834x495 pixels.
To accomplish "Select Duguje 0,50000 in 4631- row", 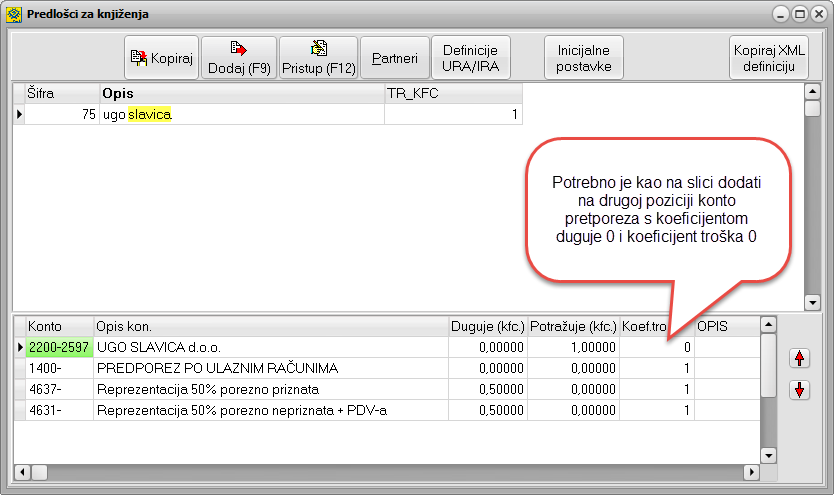I will pyautogui.click(x=488, y=410).
